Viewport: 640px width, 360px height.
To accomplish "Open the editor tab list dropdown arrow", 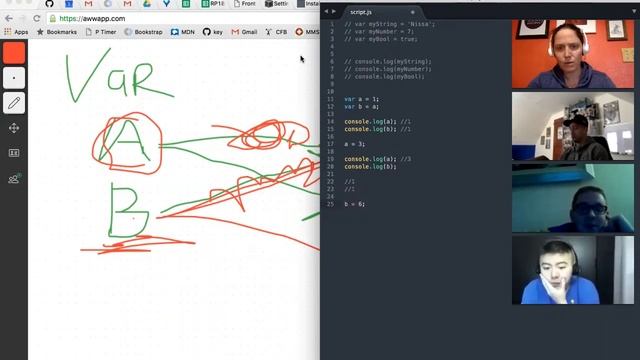I will tap(634, 11).
